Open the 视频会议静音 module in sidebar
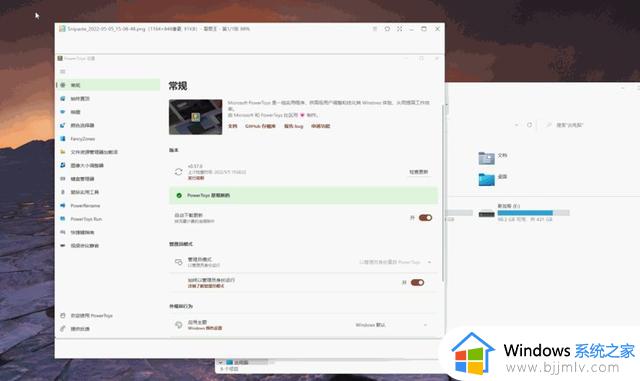 (108, 245)
